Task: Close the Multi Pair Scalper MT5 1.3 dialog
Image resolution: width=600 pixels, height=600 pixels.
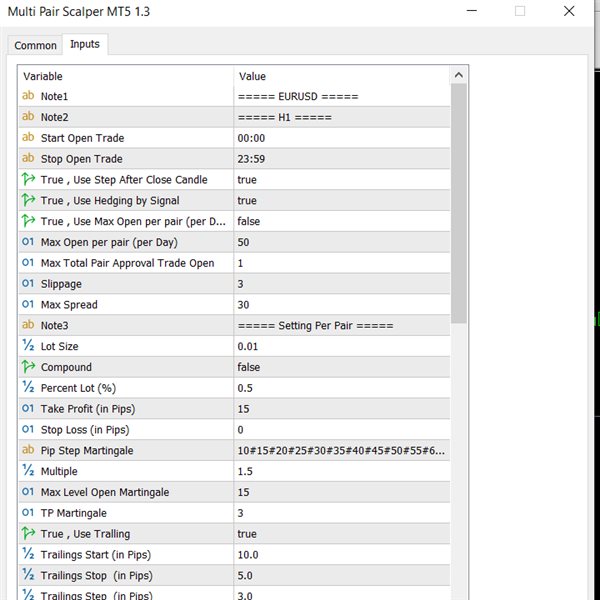Action: pyautogui.click(x=569, y=11)
